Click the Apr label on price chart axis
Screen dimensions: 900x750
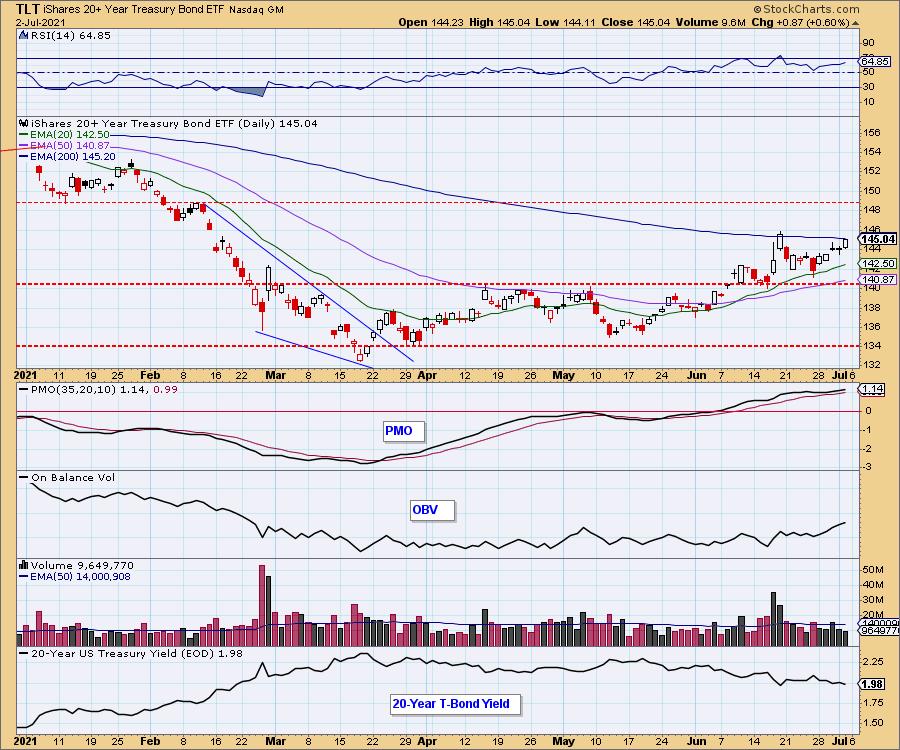427,375
